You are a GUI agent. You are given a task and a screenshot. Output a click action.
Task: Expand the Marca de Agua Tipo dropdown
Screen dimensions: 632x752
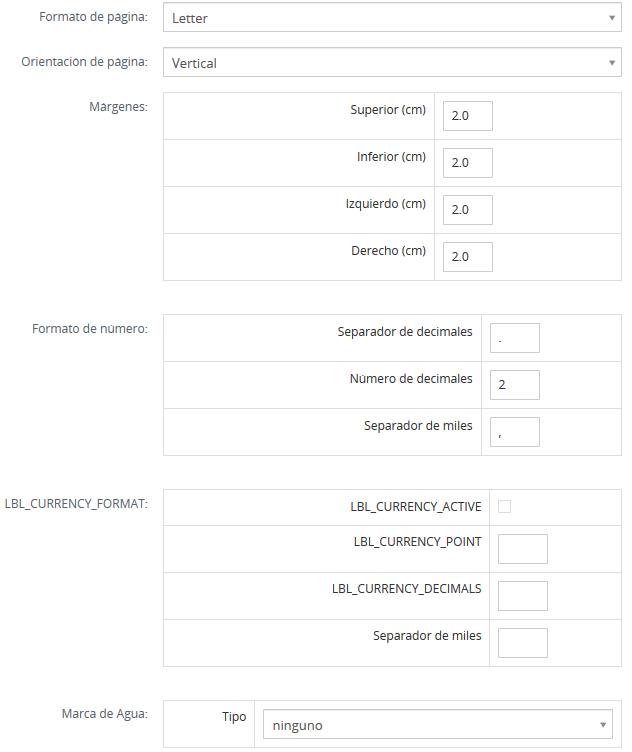[x=436, y=725]
